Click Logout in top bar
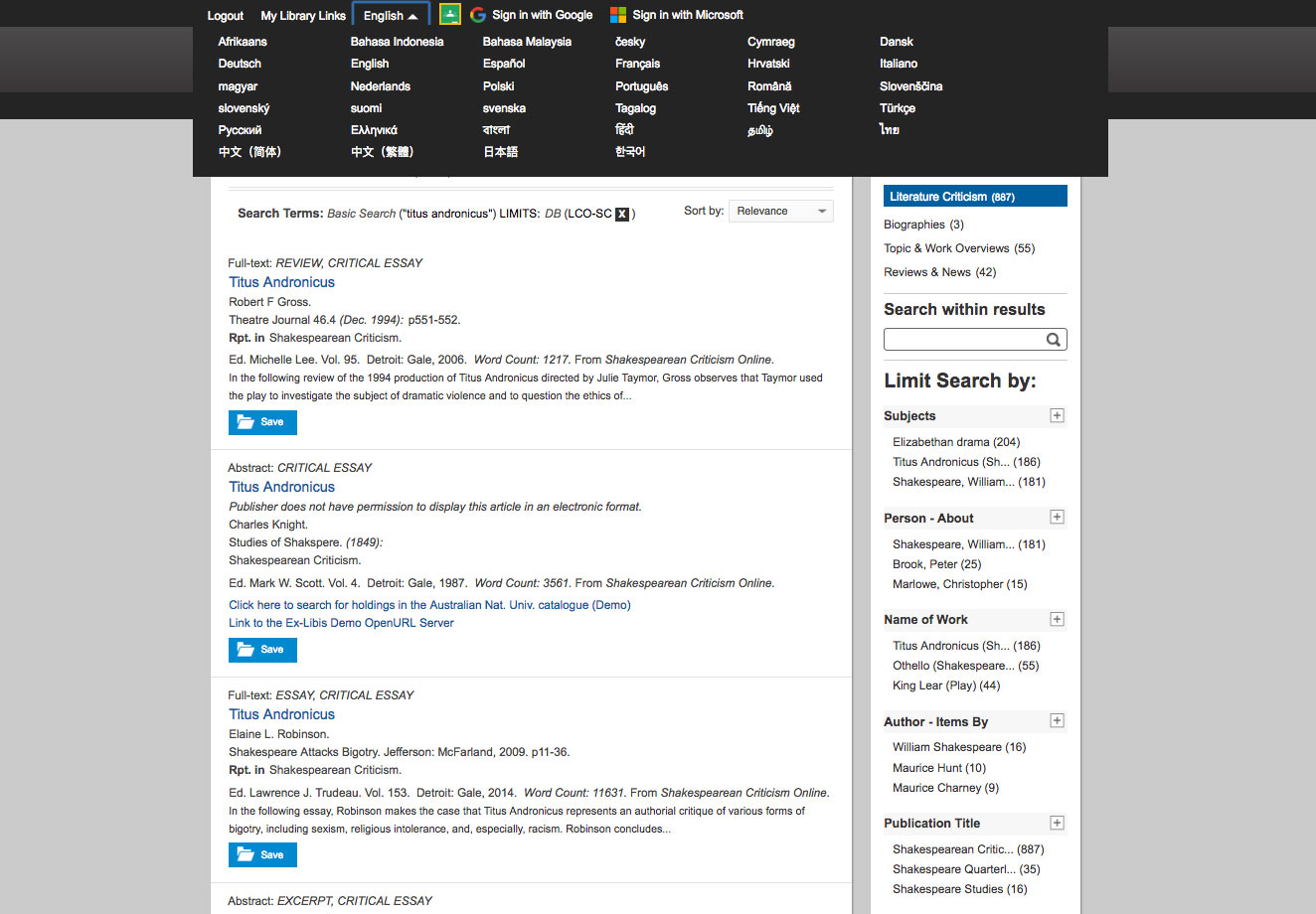The image size is (1316, 914). (x=226, y=16)
